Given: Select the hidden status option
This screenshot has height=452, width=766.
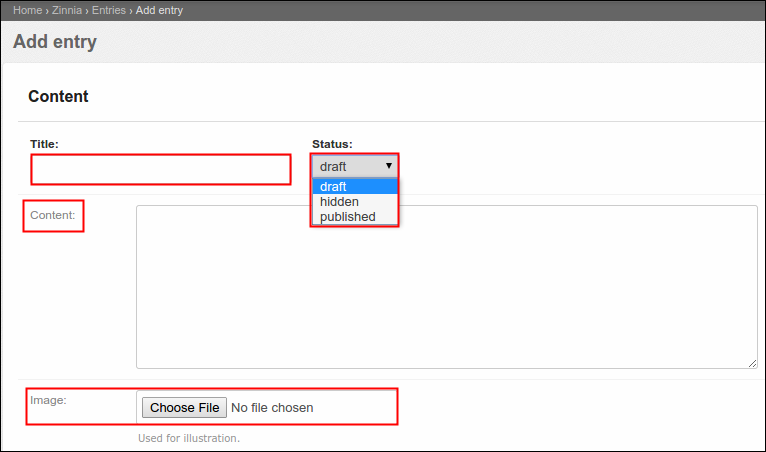Looking at the screenshot, I should [x=355, y=202].
